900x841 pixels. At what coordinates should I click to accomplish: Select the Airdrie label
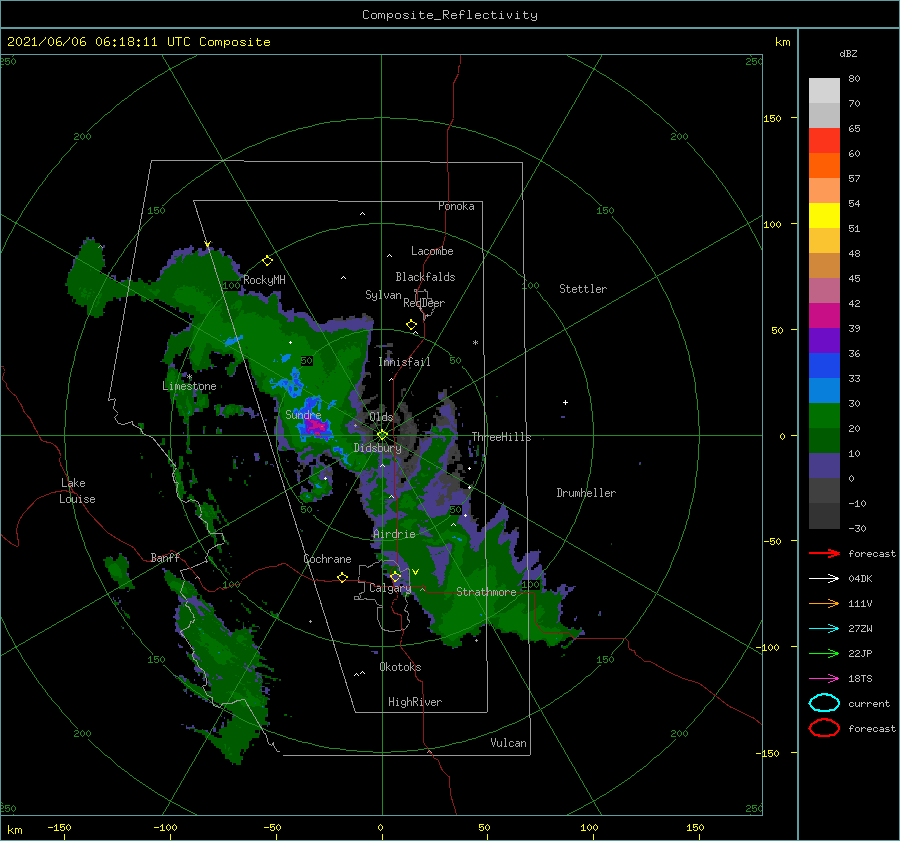pos(394,534)
